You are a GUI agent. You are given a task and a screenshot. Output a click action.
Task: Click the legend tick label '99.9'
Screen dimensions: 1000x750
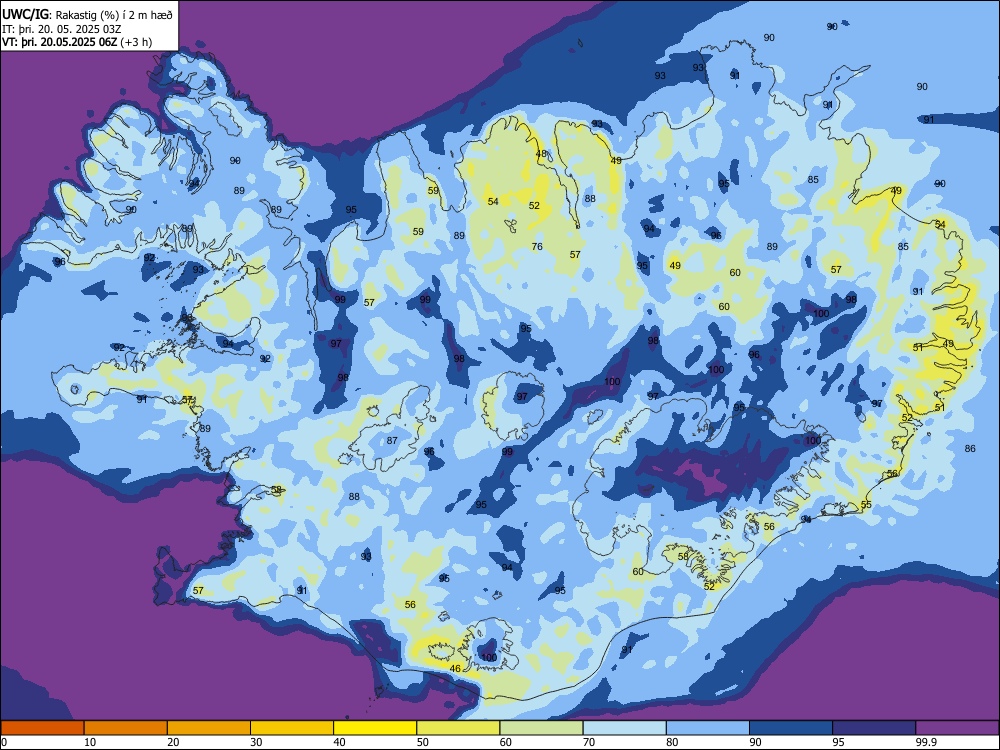click(x=926, y=742)
